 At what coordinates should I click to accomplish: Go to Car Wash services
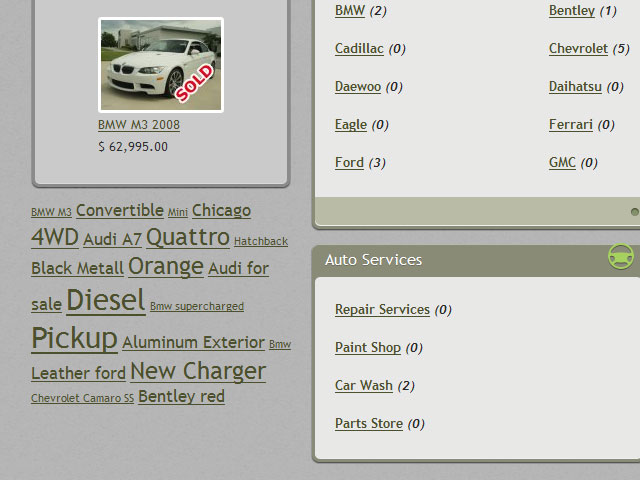[364, 385]
